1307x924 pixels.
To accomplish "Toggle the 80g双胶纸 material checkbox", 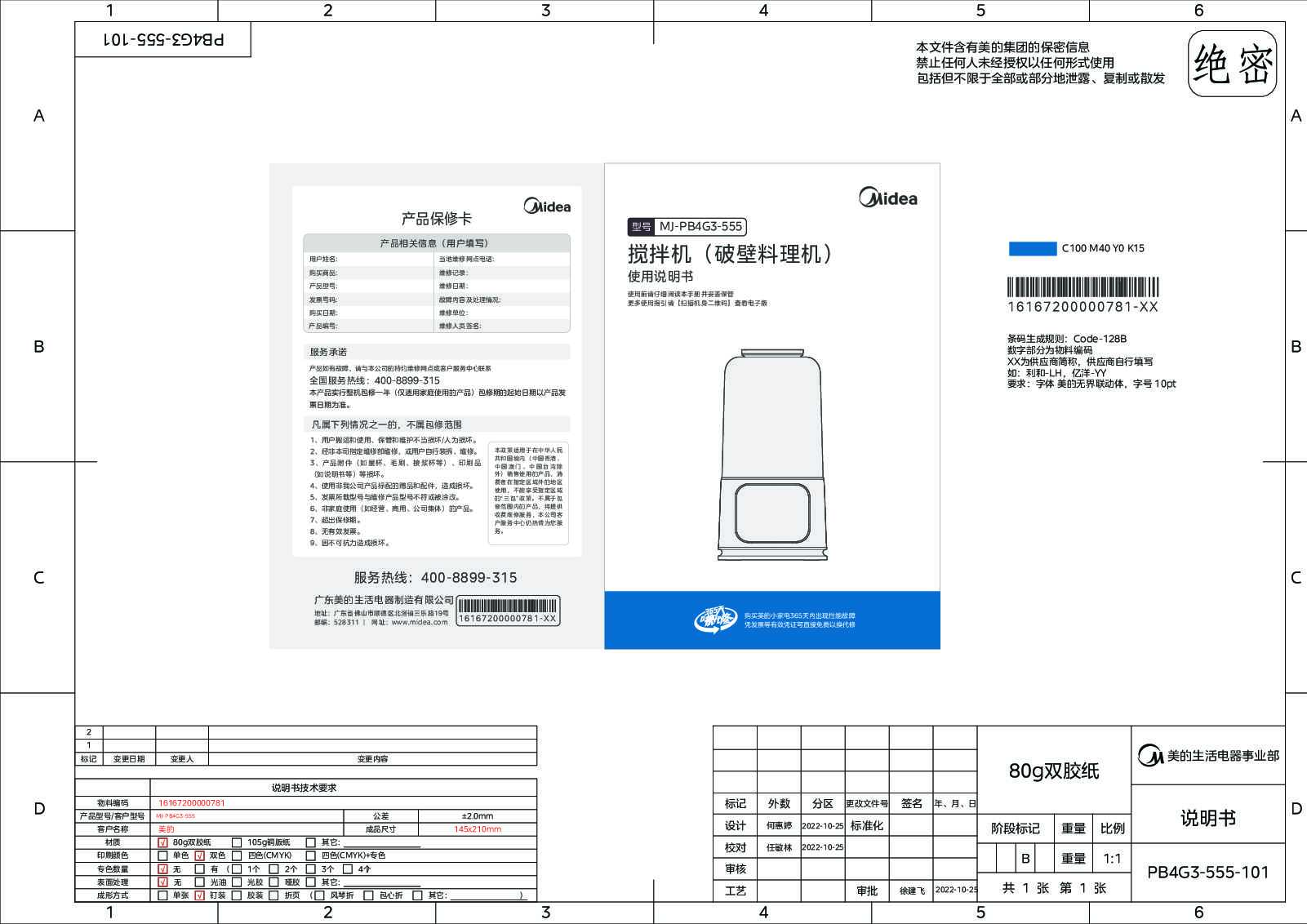I will (162, 842).
